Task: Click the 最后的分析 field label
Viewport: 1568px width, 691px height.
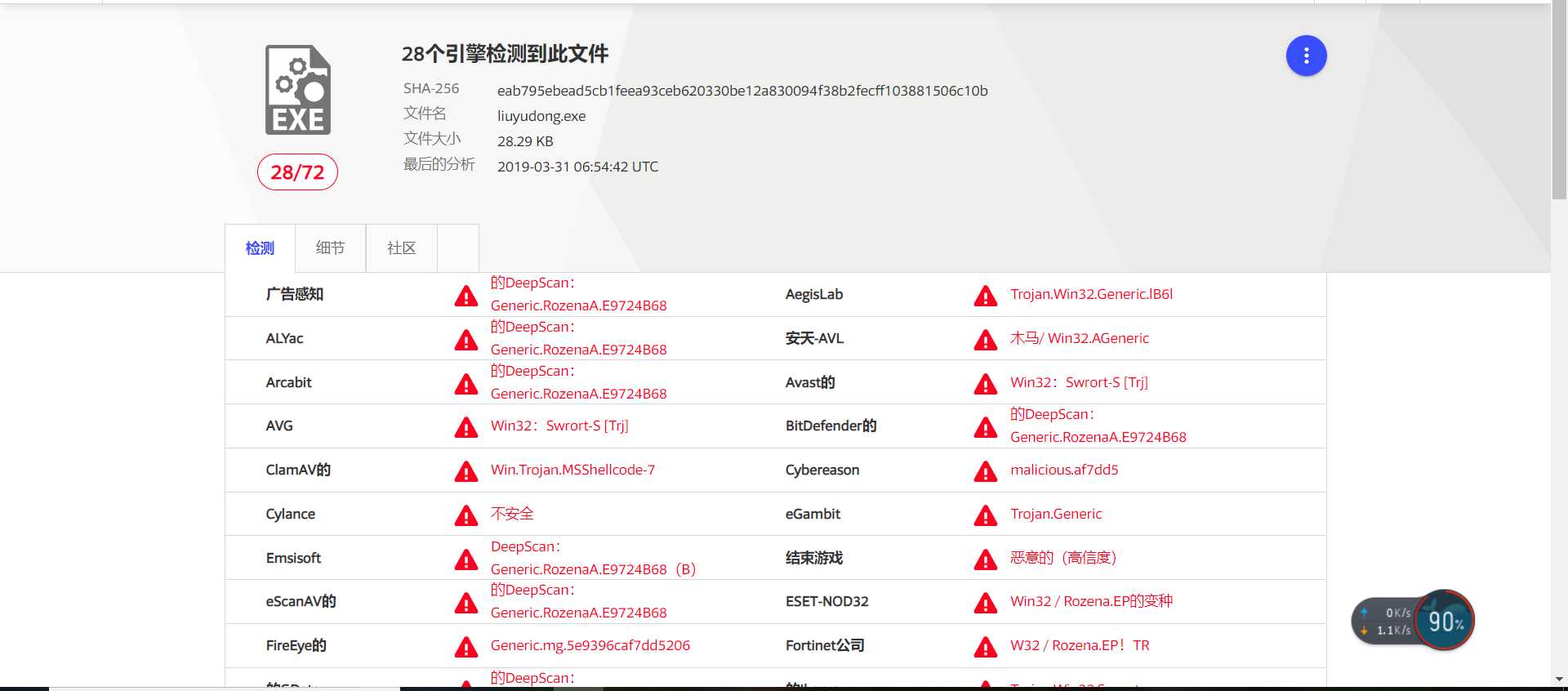Action: [439, 164]
